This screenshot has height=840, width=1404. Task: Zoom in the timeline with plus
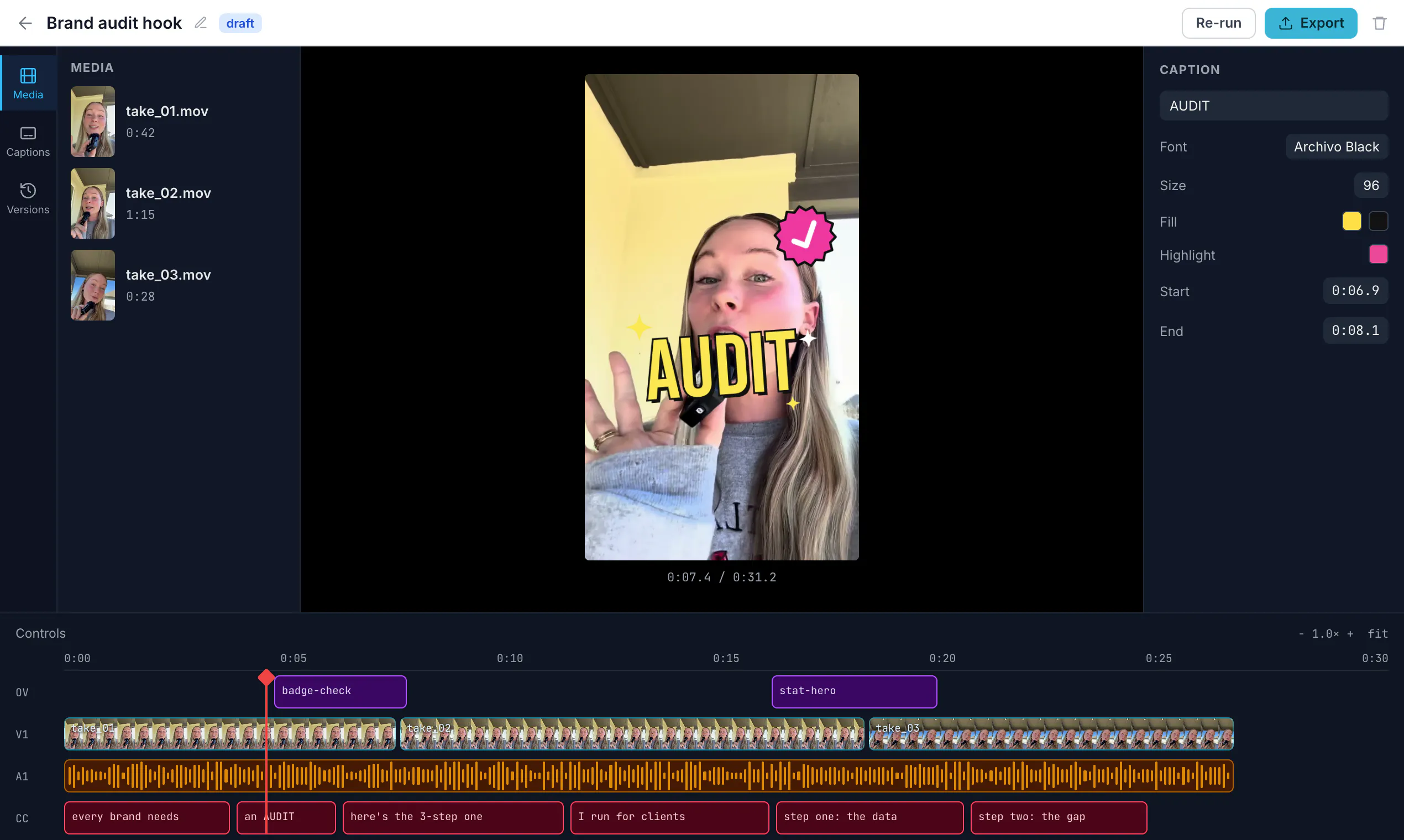(x=1350, y=634)
